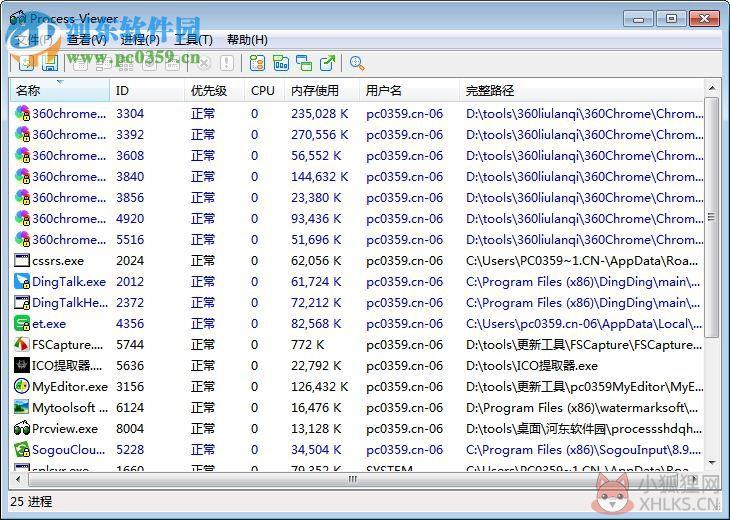Open the 进程(P) menu
730x520 pixels.
[140, 40]
